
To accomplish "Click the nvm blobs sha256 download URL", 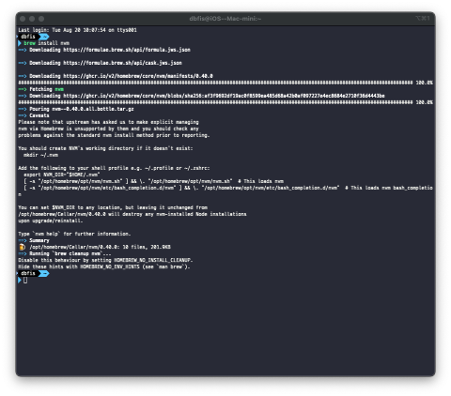I will click(224, 96).
